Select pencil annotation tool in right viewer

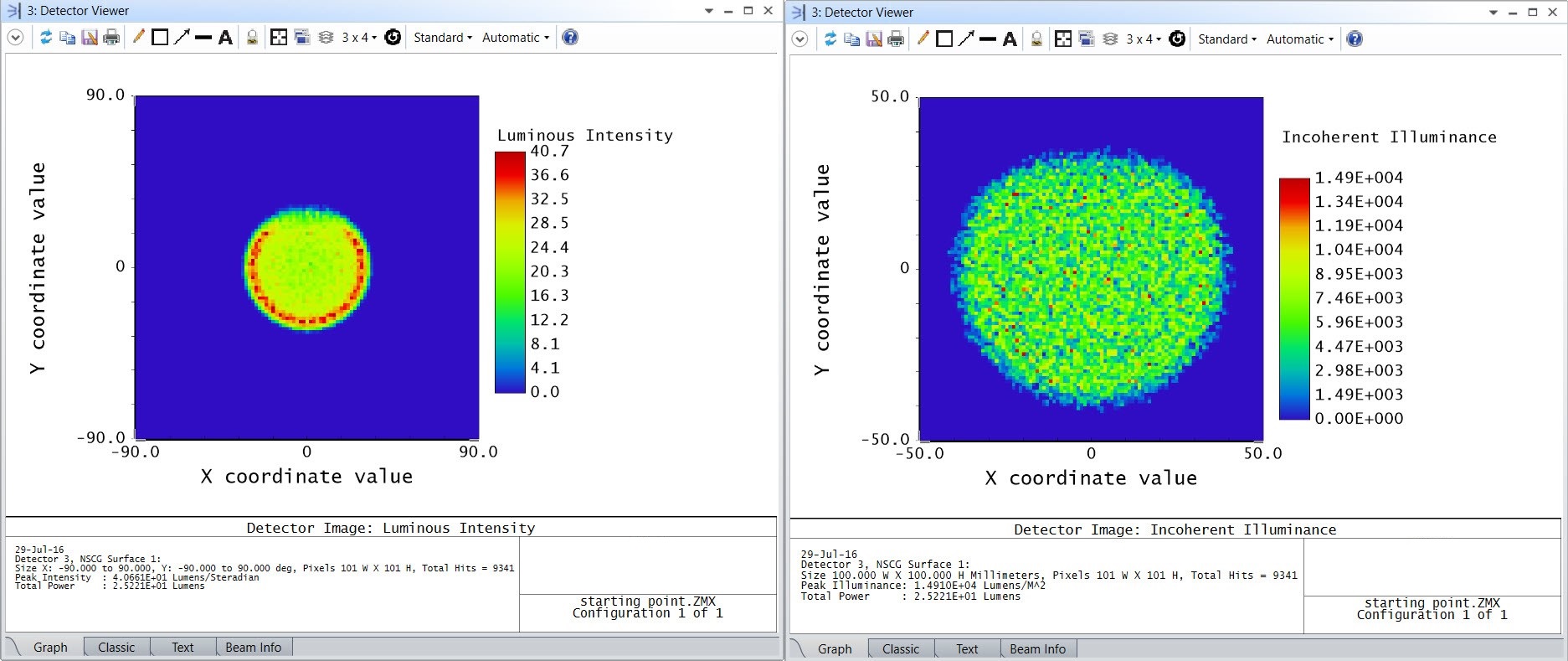923,39
